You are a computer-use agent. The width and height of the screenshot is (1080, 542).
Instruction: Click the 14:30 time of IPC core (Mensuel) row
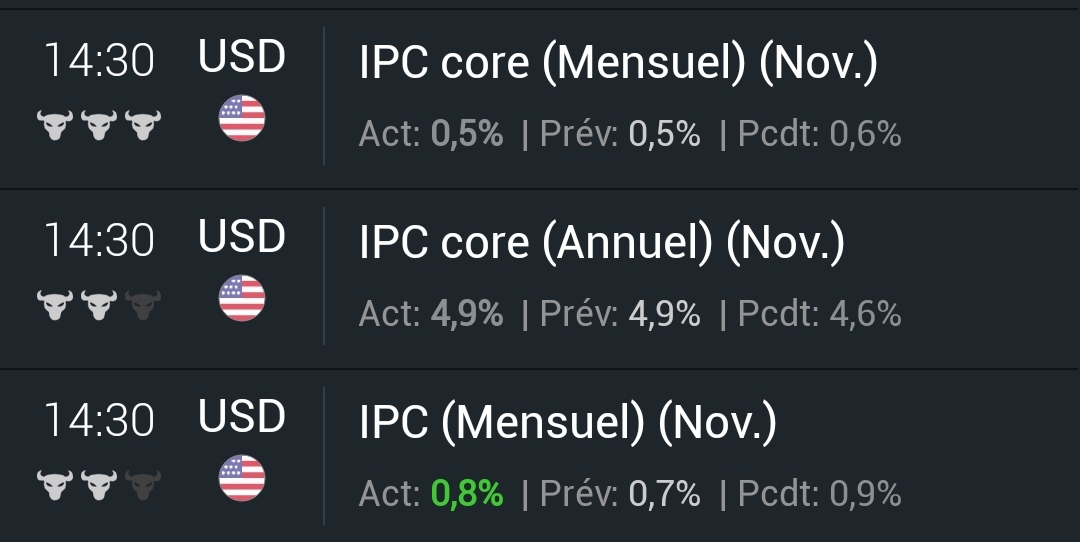[99, 62]
